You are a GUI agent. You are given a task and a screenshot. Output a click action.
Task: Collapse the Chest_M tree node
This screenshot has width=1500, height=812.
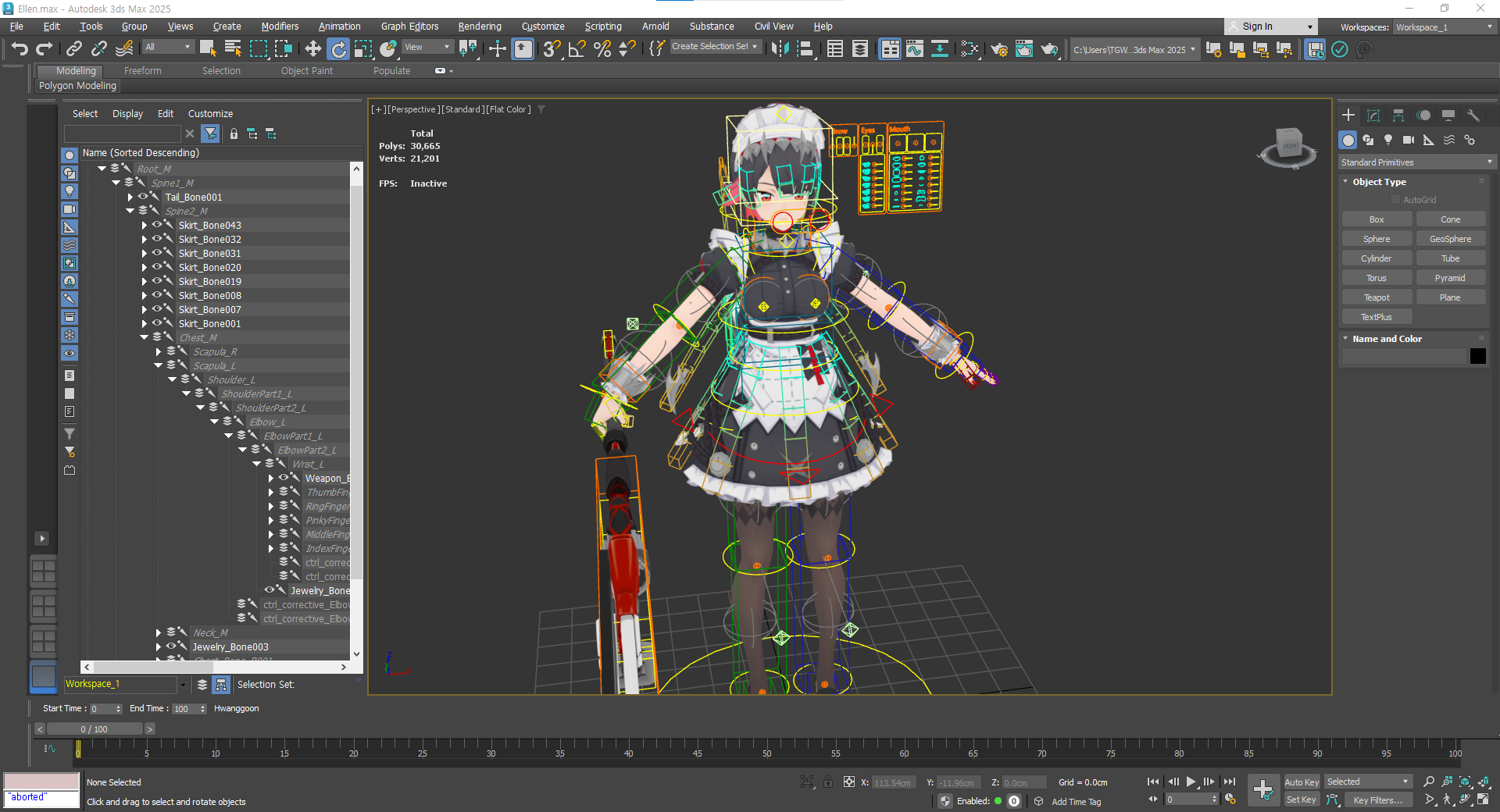(x=144, y=337)
